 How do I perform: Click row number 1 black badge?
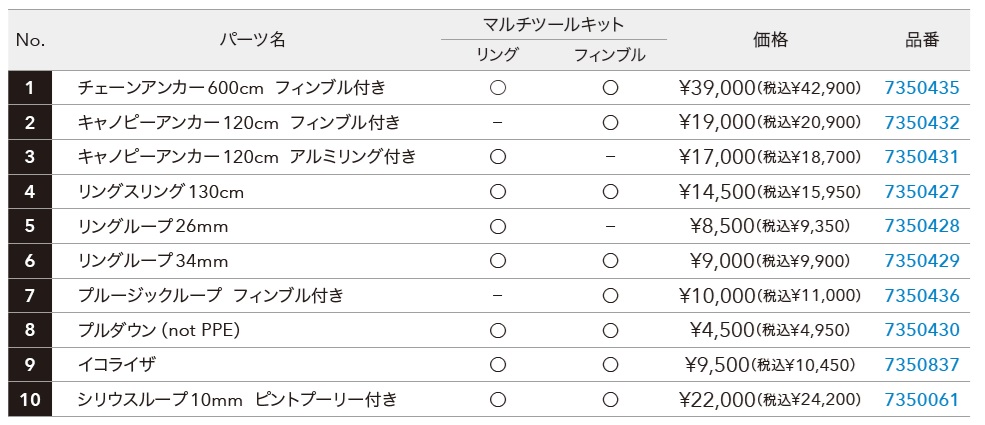[x=30, y=88]
